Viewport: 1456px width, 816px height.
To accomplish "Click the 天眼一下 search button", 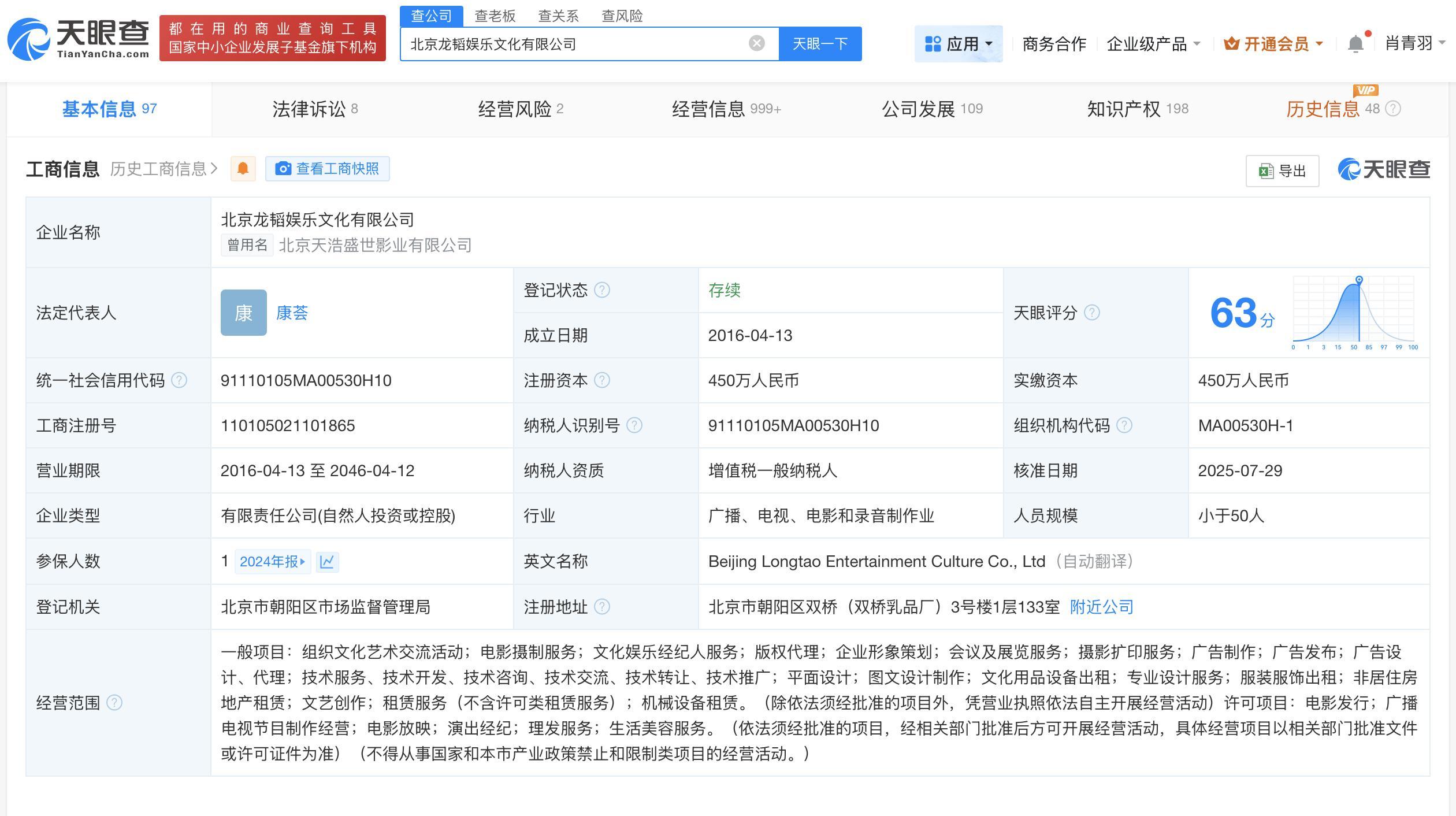I will [x=820, y=44].
